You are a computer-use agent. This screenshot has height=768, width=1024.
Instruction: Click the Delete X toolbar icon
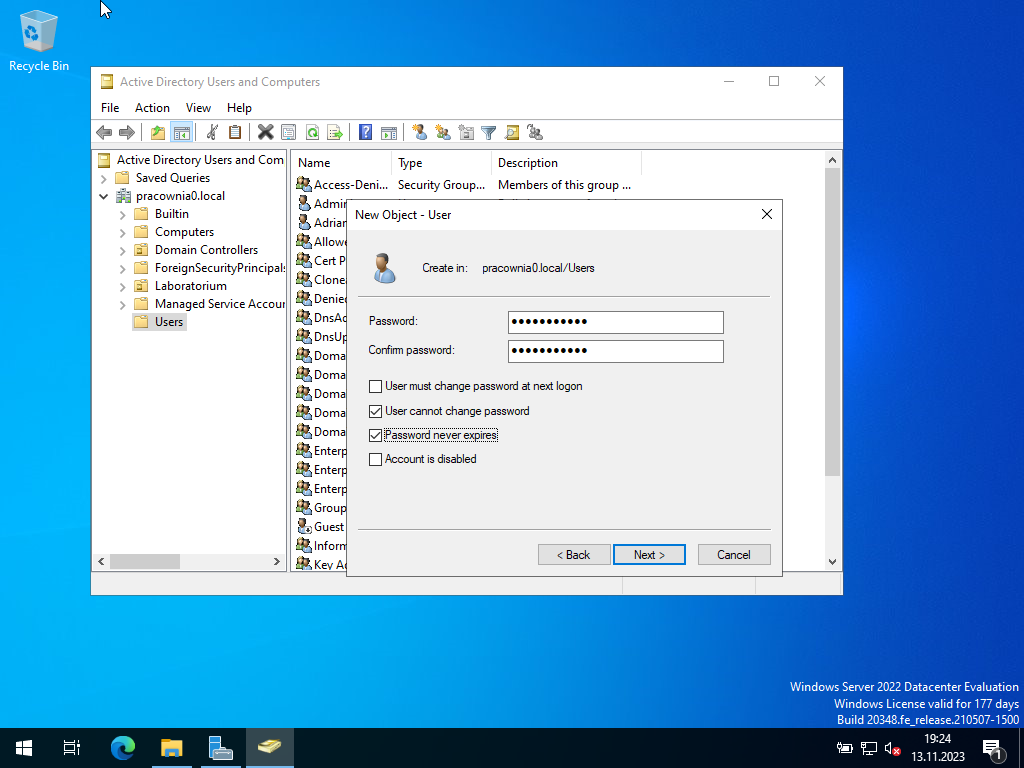click(x=265, y=133)
